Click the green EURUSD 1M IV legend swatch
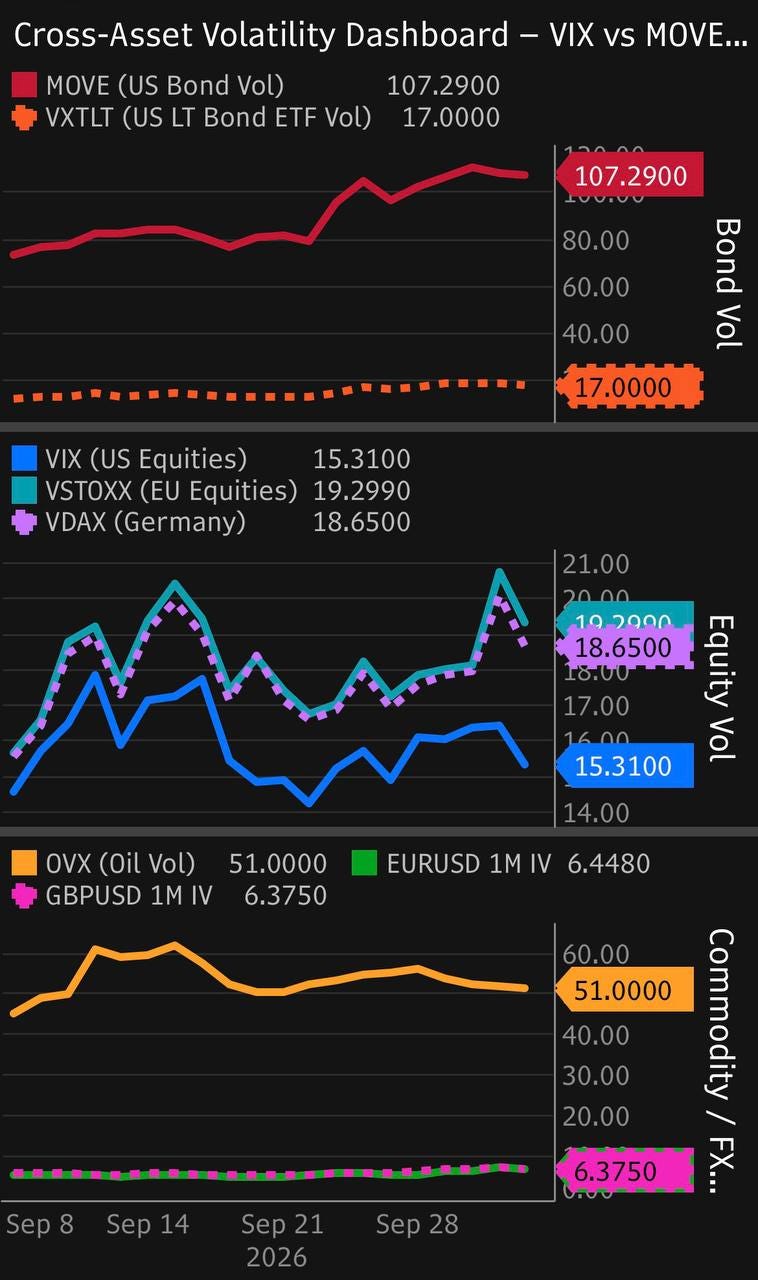Viewport: 758px width, 1280px height. (x=366, y=864)
